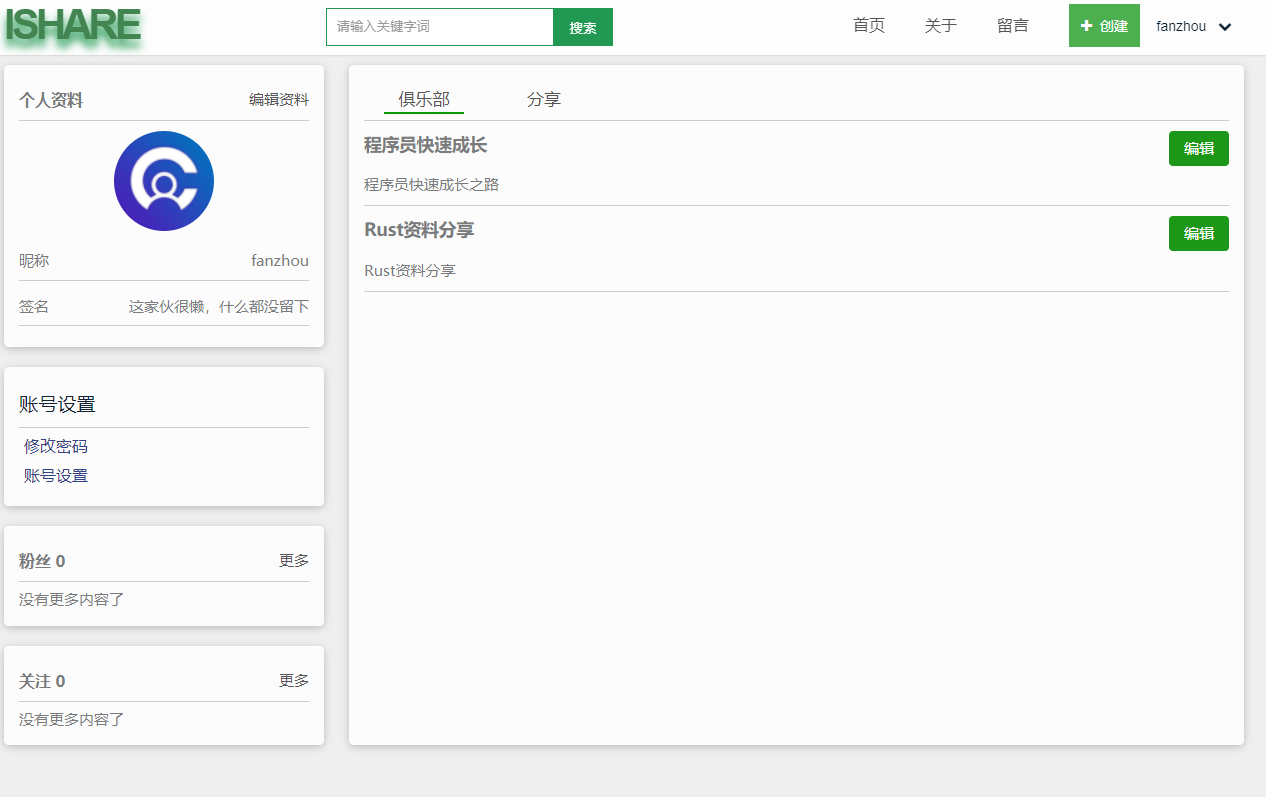Screen dimensions: 1266x808
Task: Go to 首页 in navigation
Action: (869, 26)
